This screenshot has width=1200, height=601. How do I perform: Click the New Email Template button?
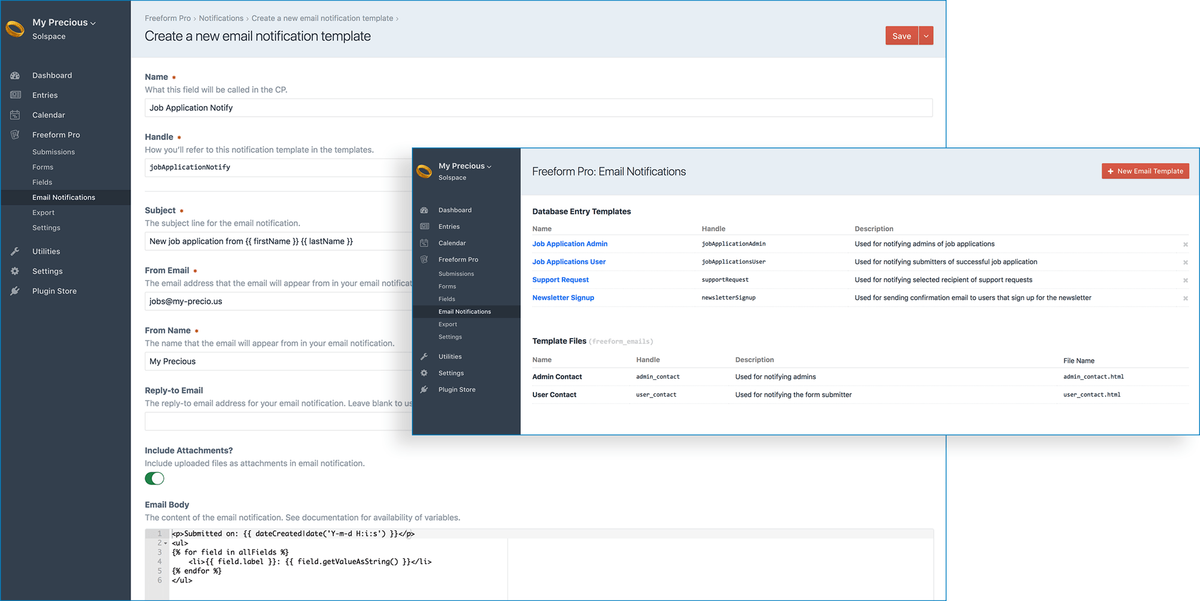click(x=1145, y=171)
